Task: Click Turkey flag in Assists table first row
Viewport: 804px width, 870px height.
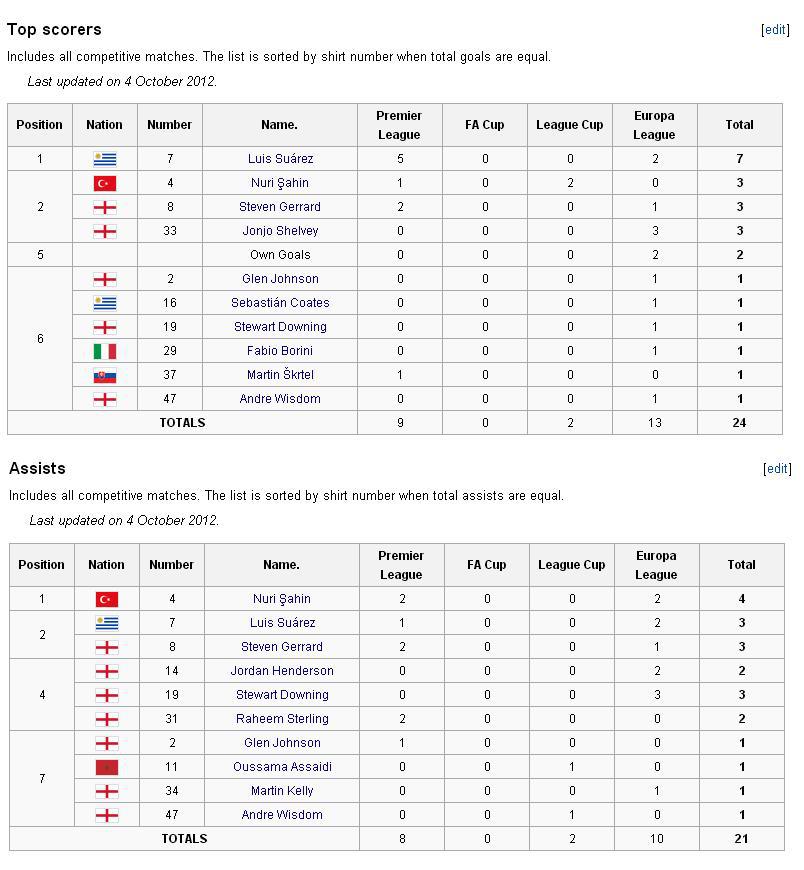Action: (107, 599)
